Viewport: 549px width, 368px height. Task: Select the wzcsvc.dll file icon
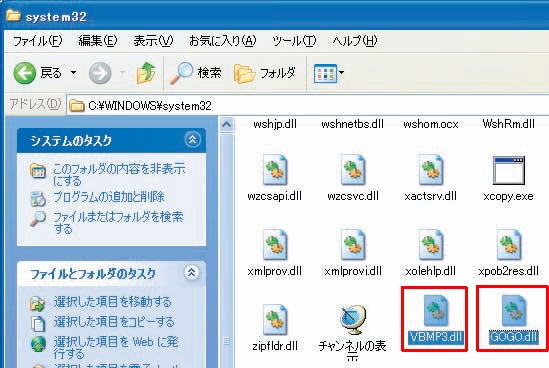click(353, 170)
